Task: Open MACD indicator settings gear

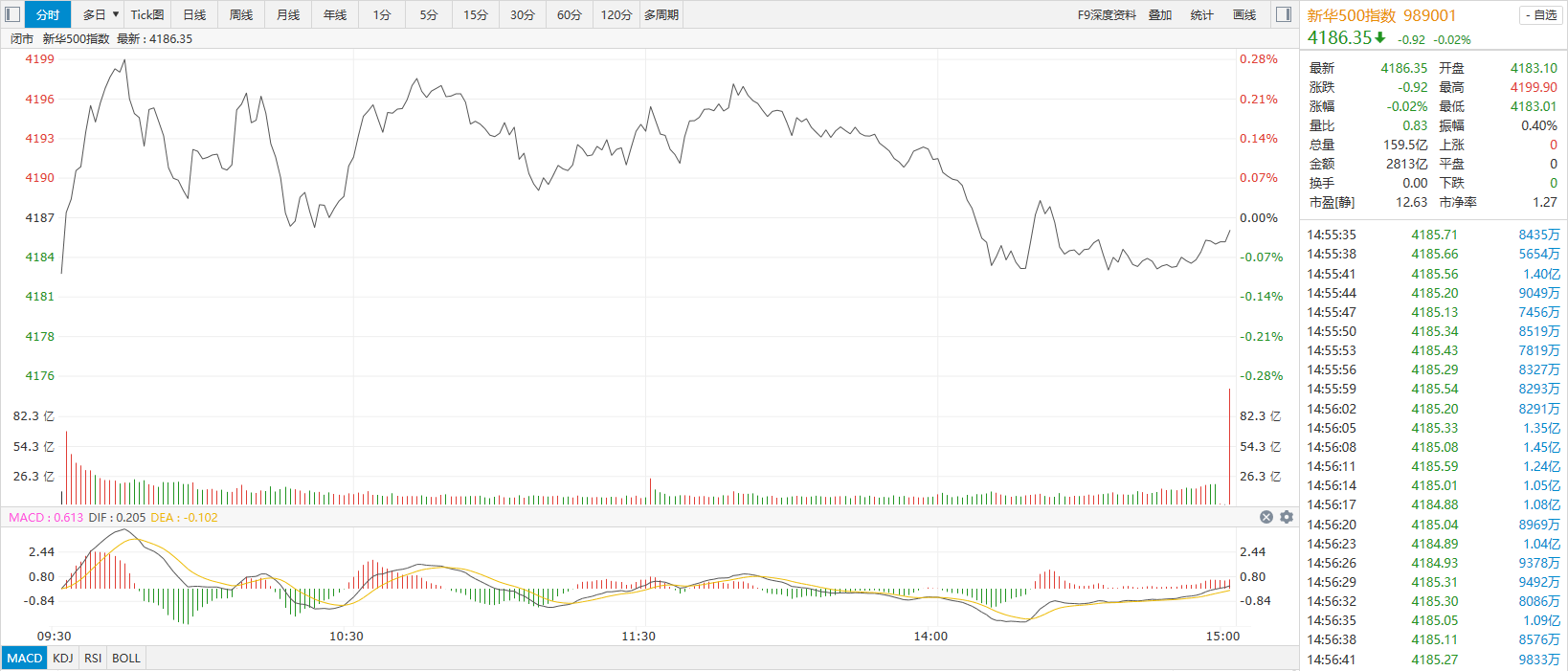Action: (1287, 517)
